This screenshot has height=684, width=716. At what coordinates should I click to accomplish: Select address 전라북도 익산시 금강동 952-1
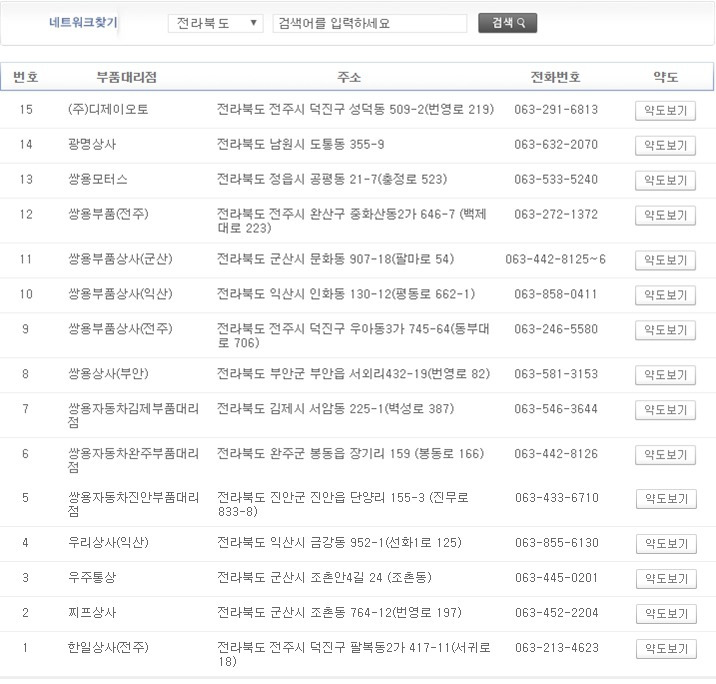(x=339, y=543)
